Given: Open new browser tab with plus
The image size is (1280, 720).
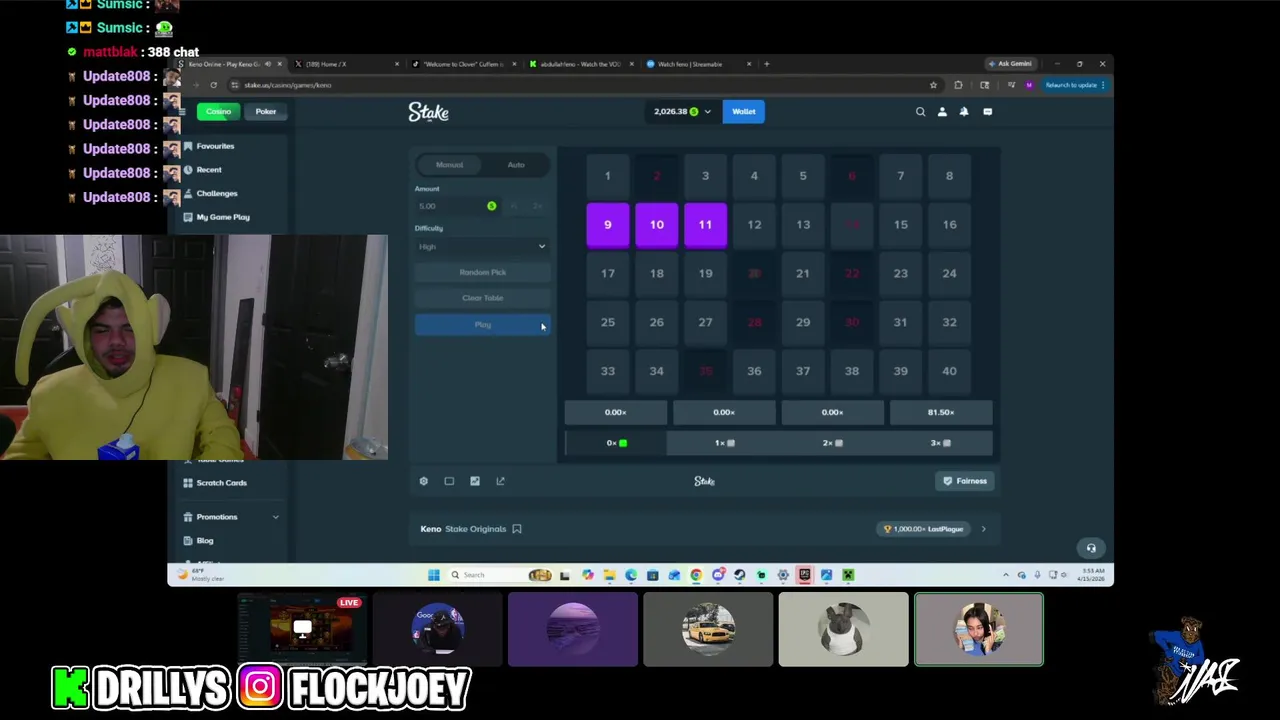Looking at the screenshot, I should [767, 64].
